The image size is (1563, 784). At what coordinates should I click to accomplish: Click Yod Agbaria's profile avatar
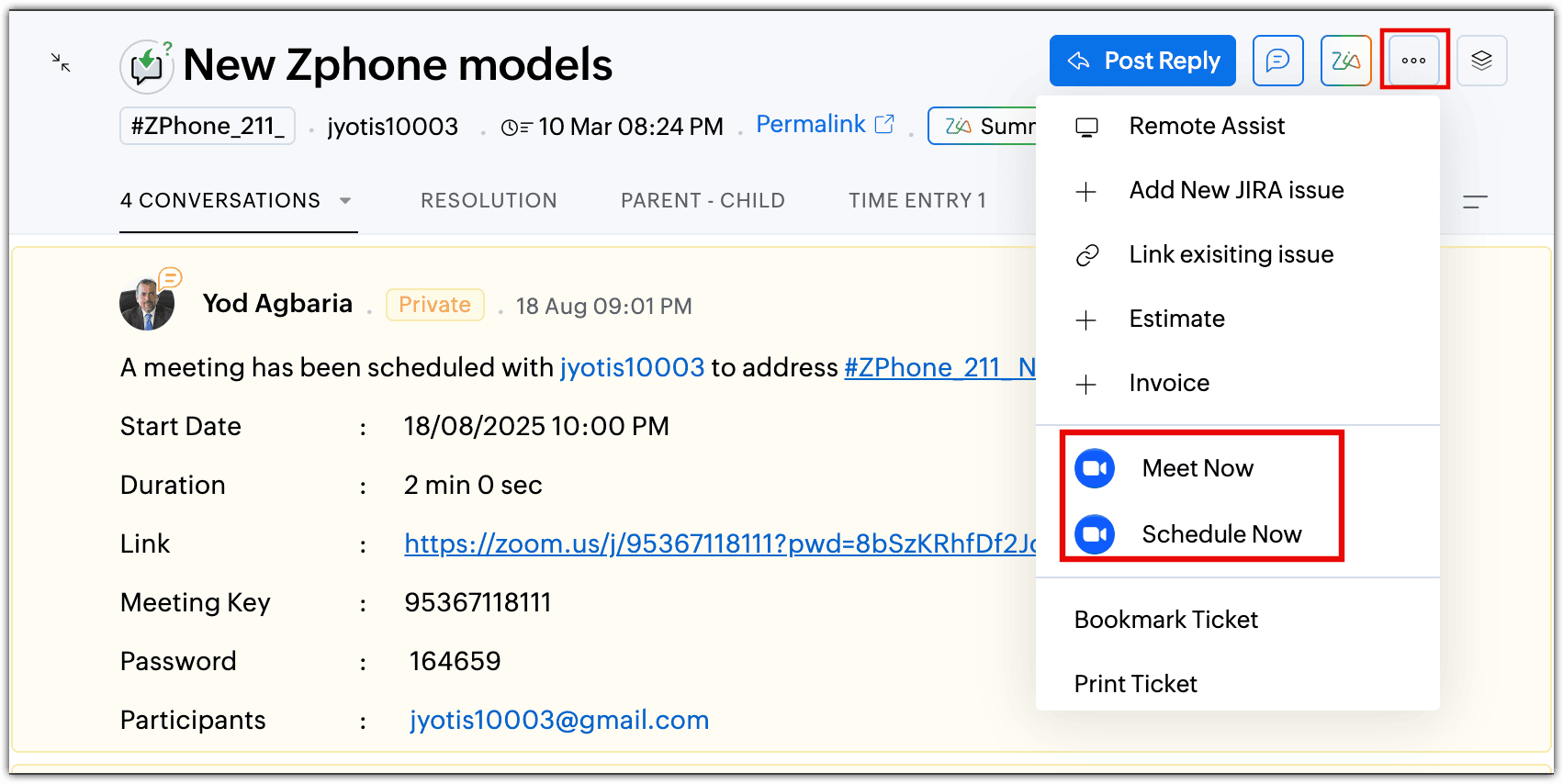(147, 304)
